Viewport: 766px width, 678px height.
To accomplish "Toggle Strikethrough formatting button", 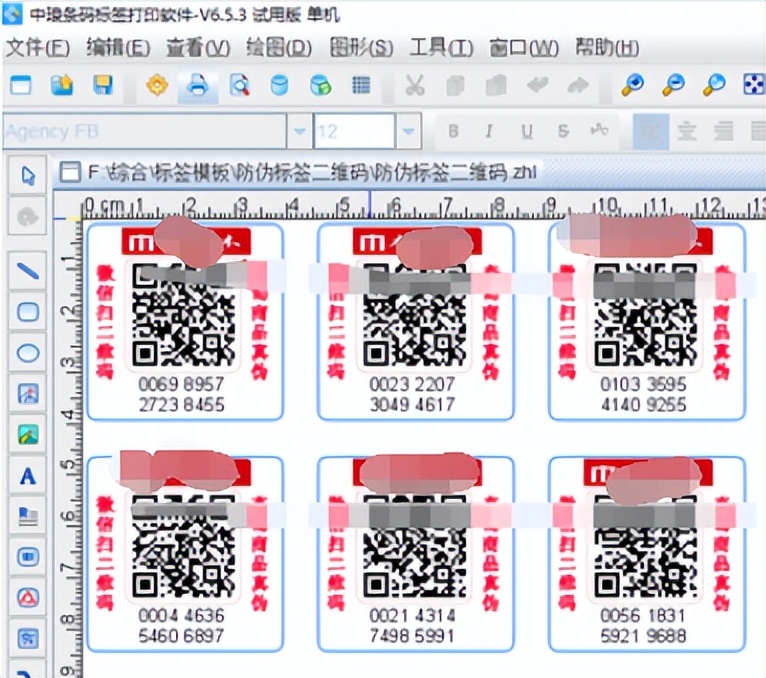I will click(x=563, y=131).
